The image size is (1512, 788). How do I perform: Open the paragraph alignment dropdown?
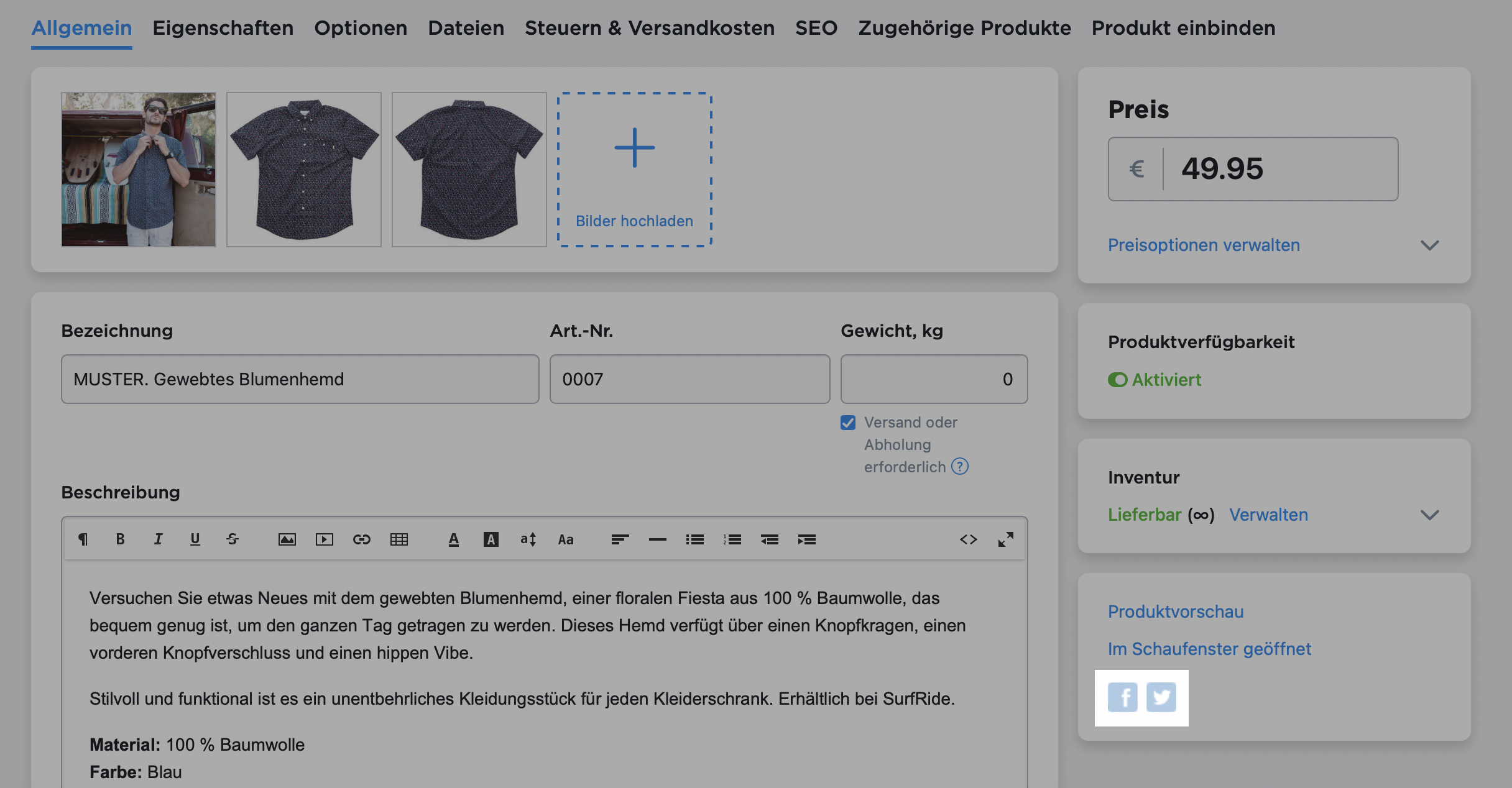pos(620,539)
